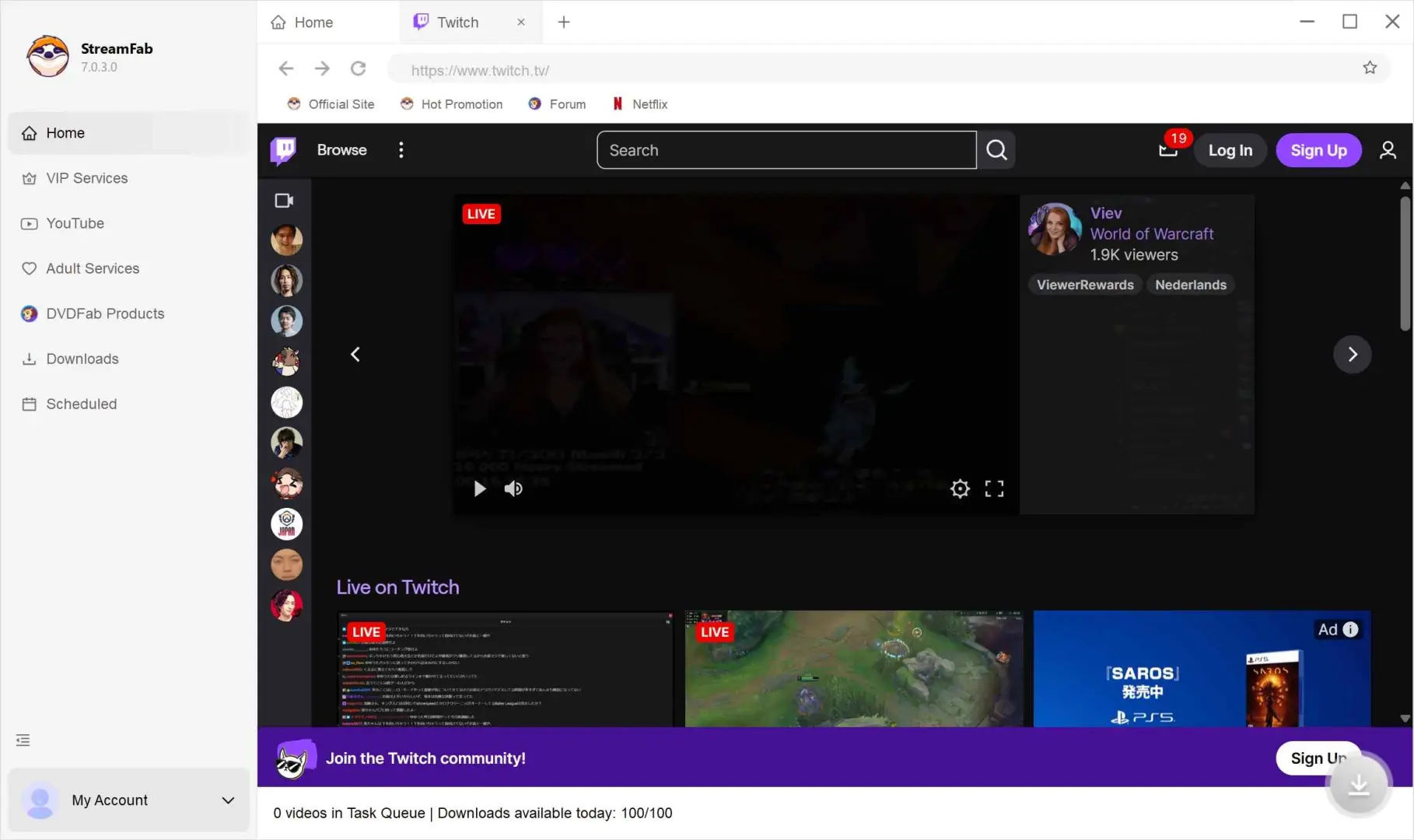1414x840 pixels.
Task: Open the Twitch user profile icon
Action: coord(1388,150)
